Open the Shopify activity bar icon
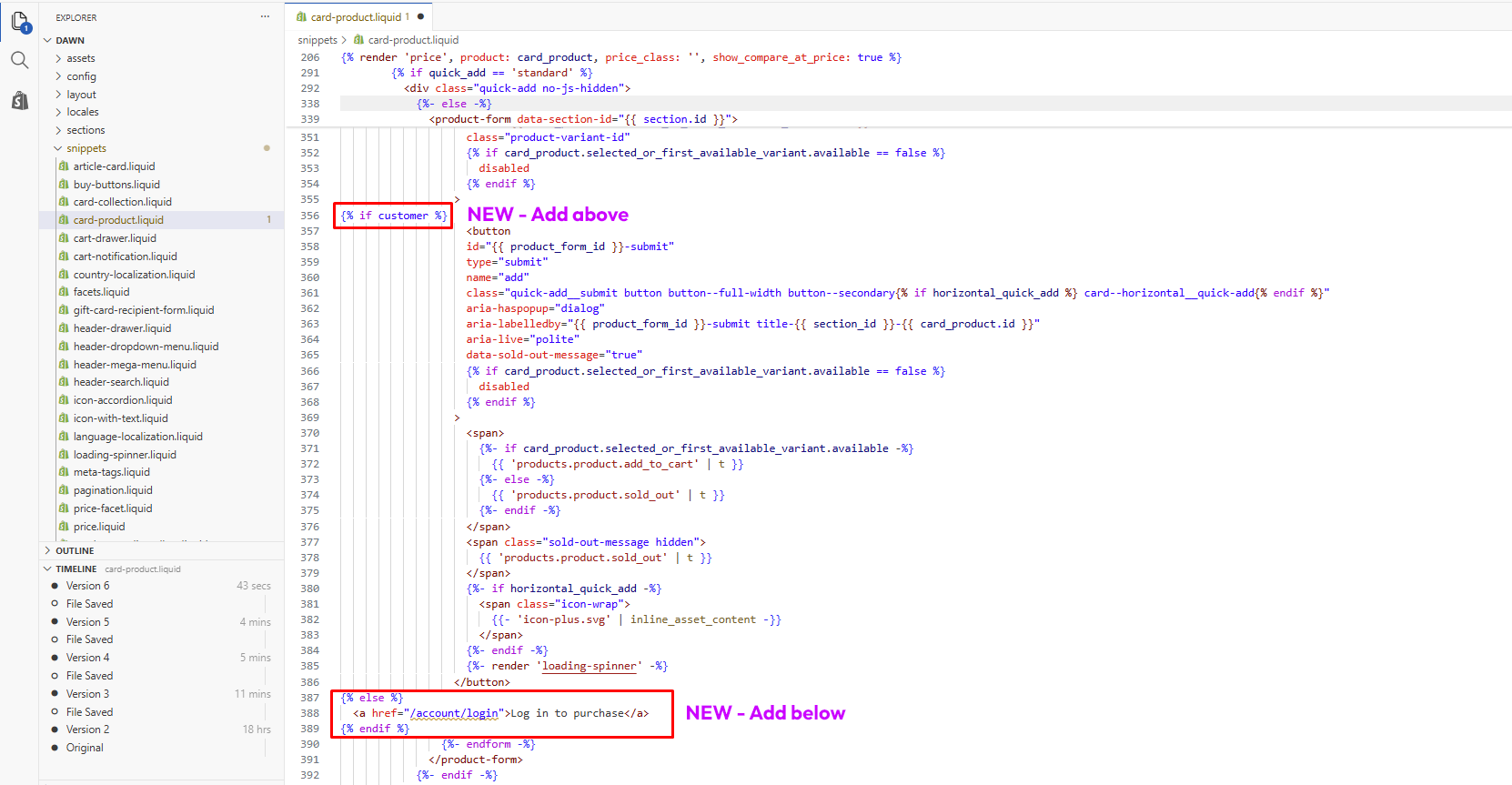Viewport: 1512px width, 785px height. [19, 100]
